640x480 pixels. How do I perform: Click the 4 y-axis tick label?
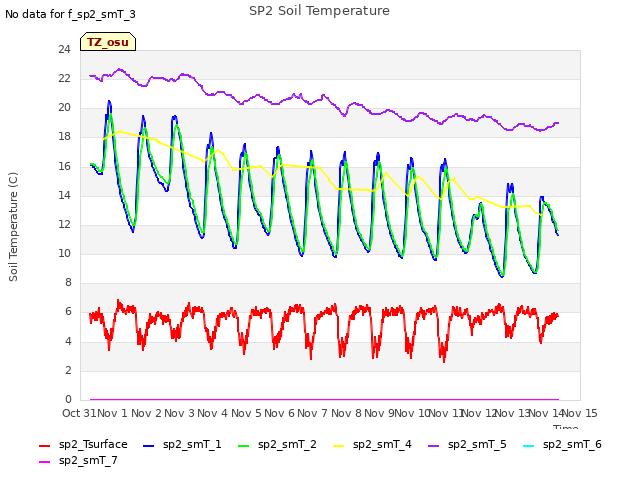pyautogui.click(x=68, y=341)
